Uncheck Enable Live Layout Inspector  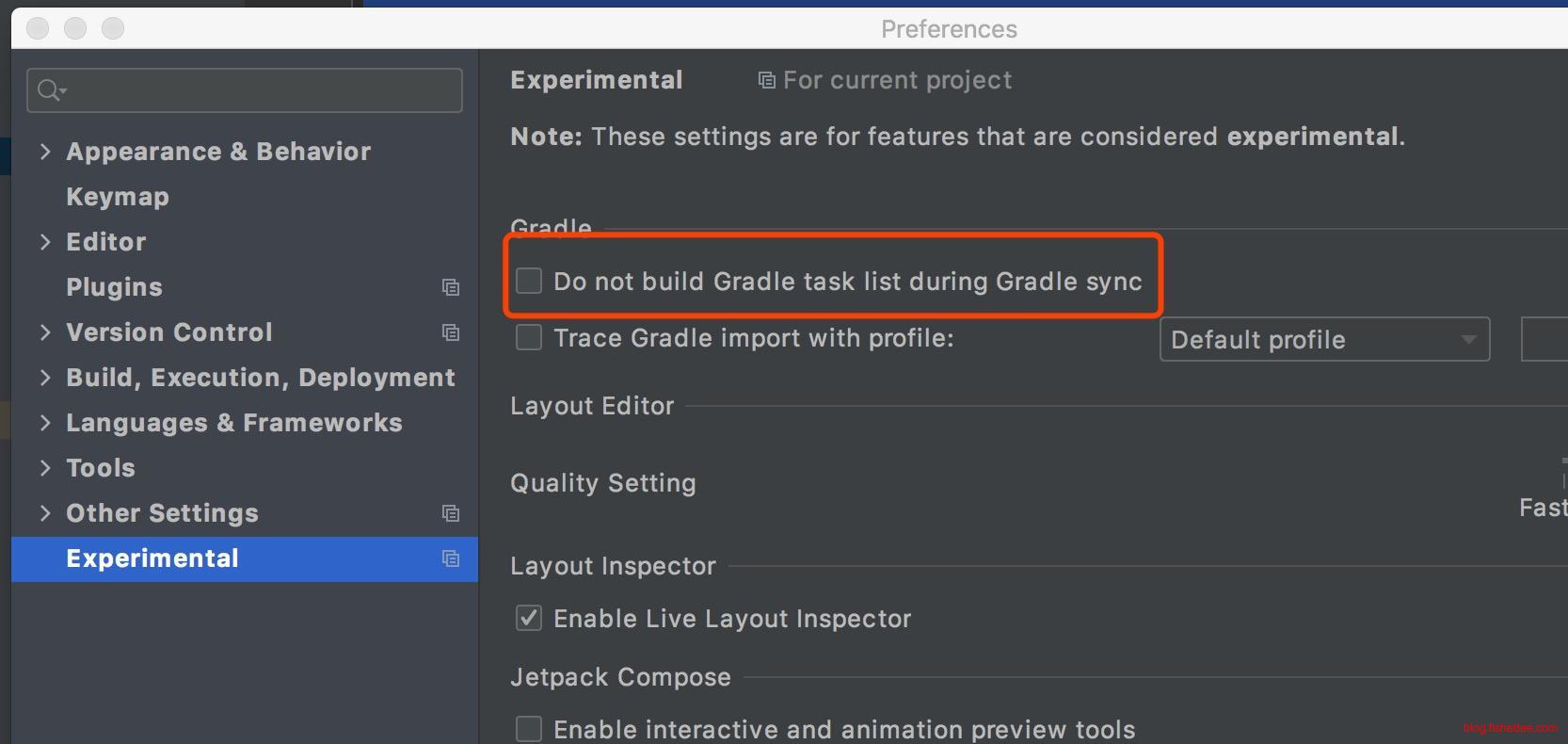(529, 618)
